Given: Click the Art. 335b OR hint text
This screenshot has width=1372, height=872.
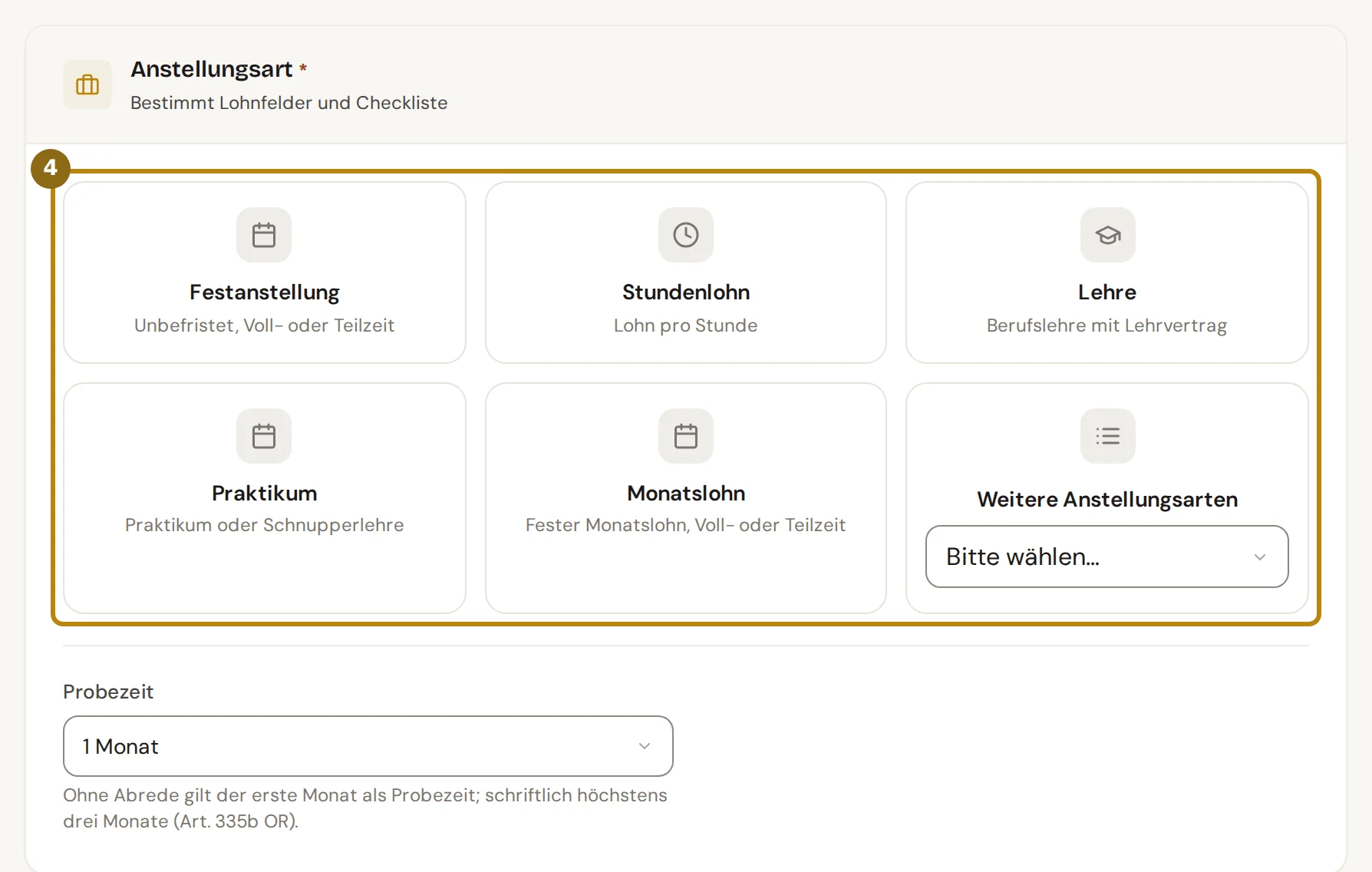Looking at the screenshot, I should click(365, 808).
